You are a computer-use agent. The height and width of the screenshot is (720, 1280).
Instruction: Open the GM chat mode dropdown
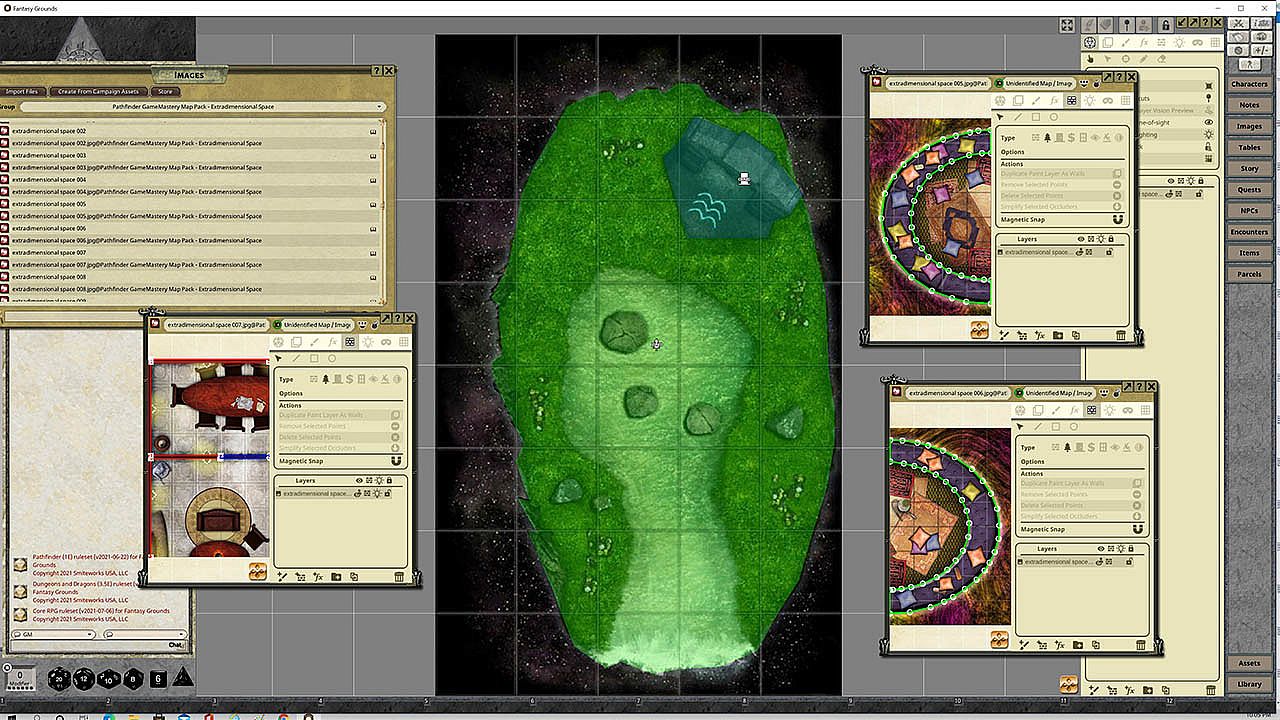click(x=53, y=634)
